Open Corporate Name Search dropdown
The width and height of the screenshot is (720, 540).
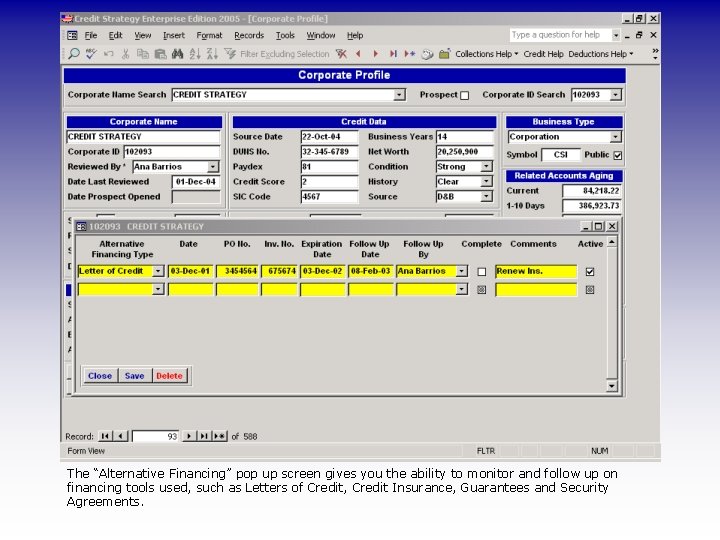[399, 95]
